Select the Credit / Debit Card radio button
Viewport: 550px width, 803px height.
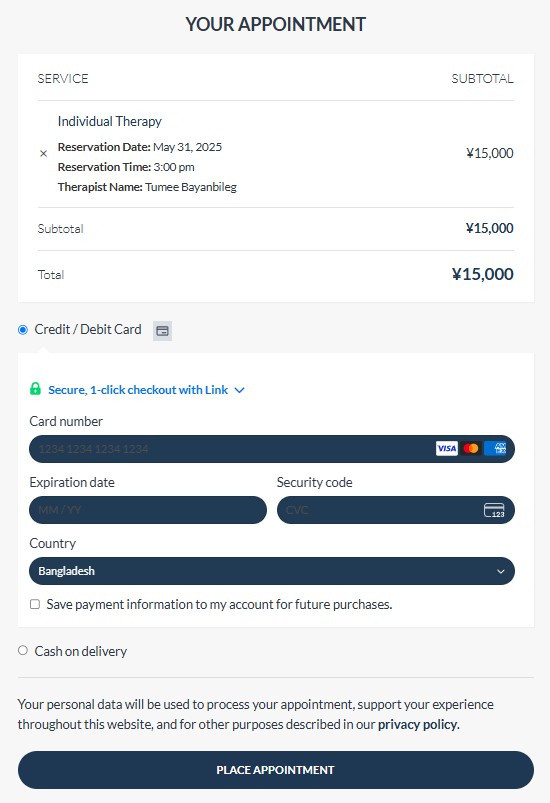point(23,329)
